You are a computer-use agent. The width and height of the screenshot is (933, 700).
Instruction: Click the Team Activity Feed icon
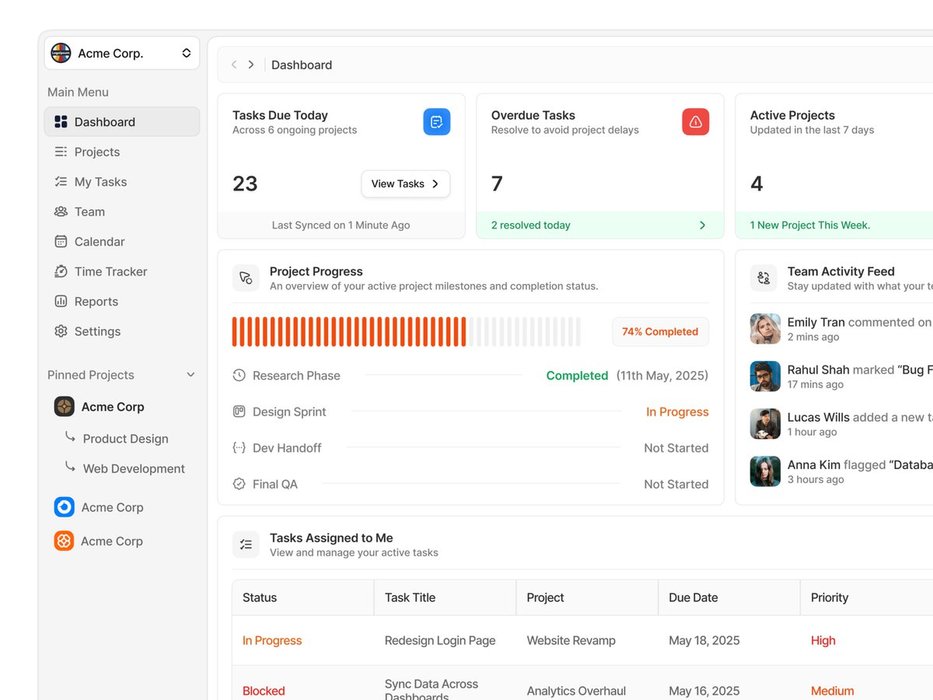coord(764,278)
